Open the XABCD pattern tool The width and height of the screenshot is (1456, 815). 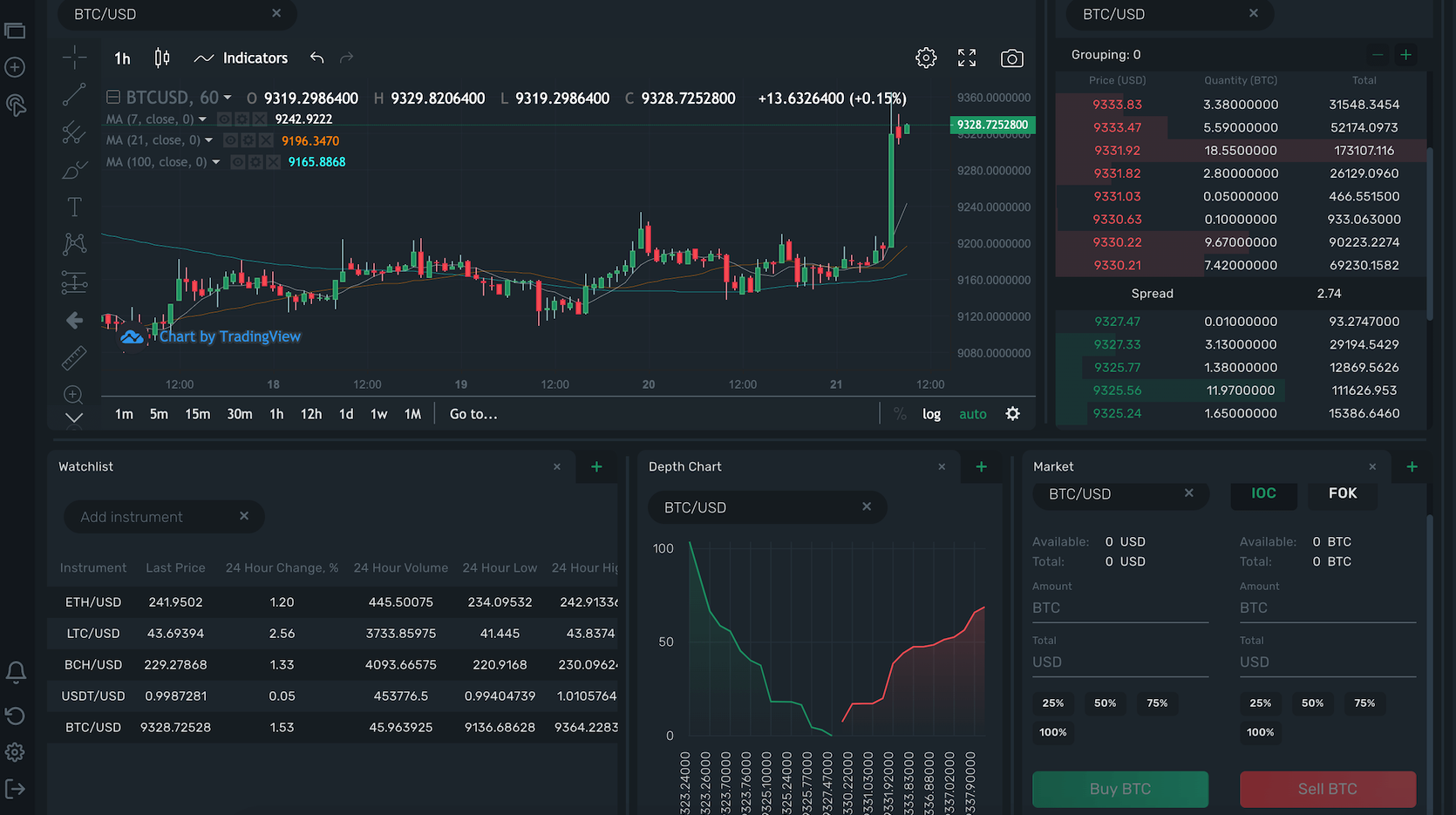tap(74, 244)
